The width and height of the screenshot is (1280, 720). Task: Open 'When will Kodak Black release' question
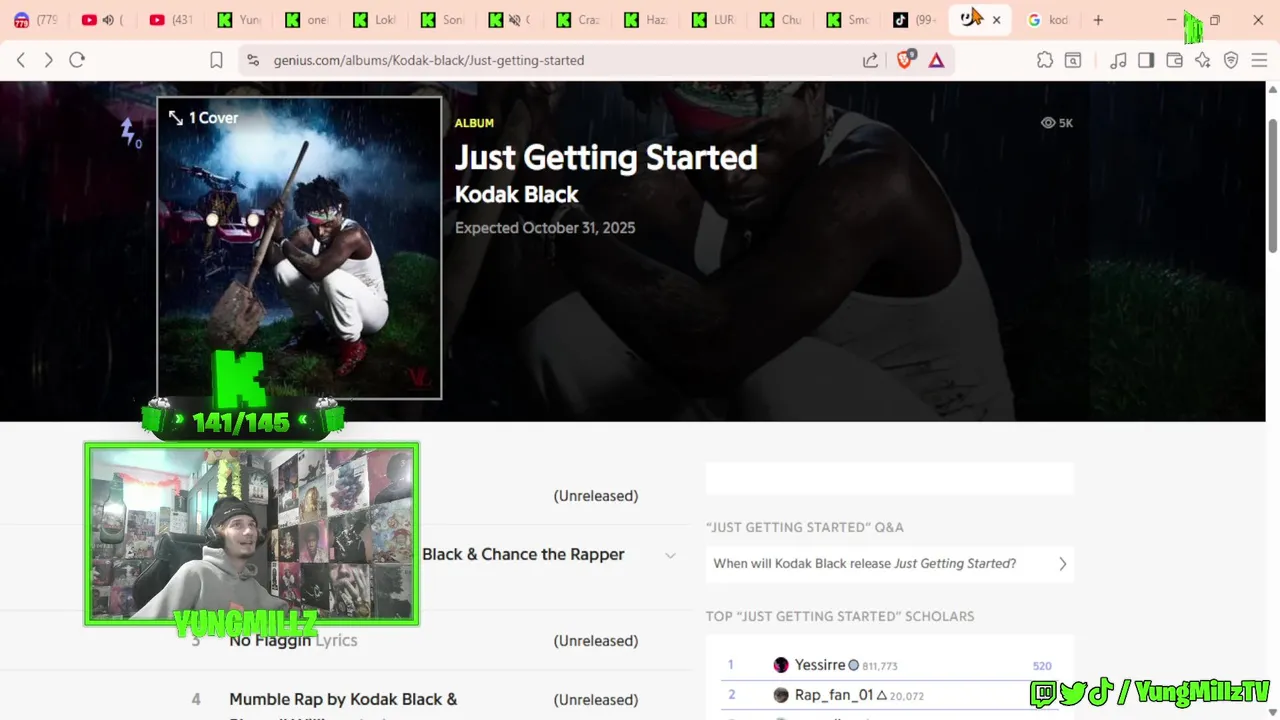[x=890, y=564]
